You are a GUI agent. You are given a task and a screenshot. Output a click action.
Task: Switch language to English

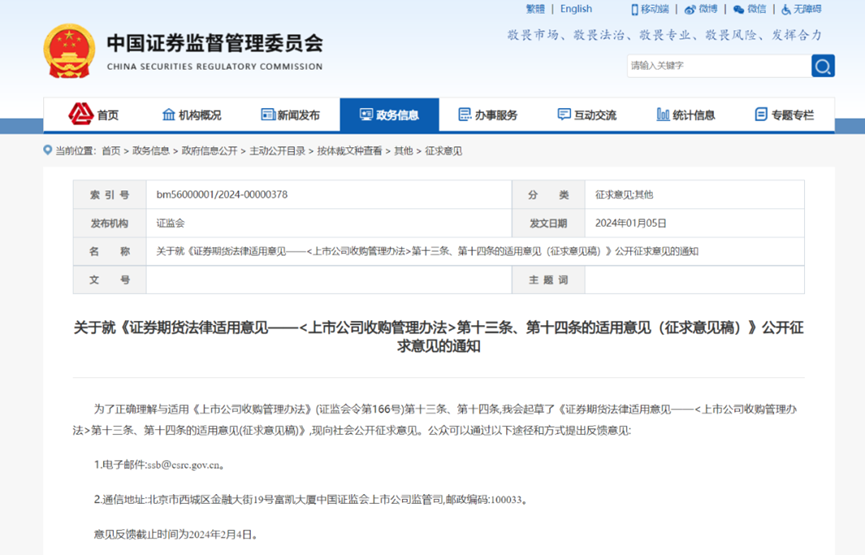coord(576,9)
